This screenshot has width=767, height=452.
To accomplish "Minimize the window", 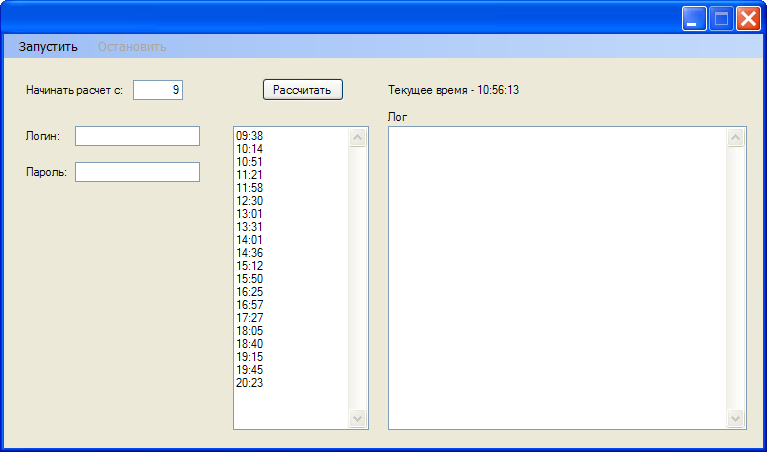I will [x=694, y=19].
